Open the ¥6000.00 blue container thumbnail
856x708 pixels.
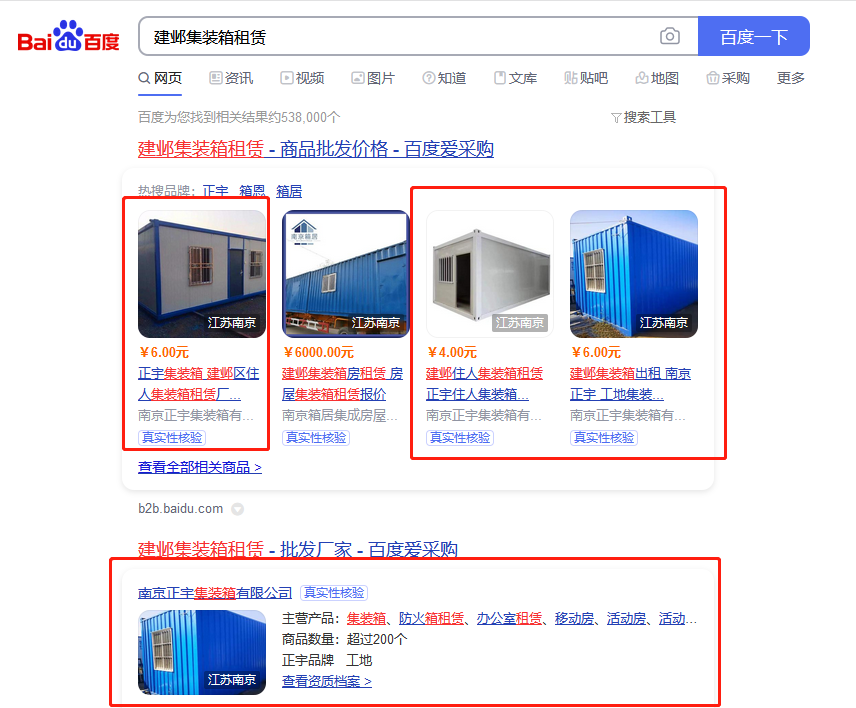(x=346, y=274)
